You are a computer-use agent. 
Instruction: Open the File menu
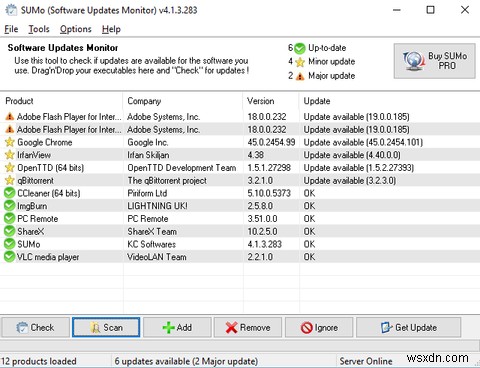11,29
